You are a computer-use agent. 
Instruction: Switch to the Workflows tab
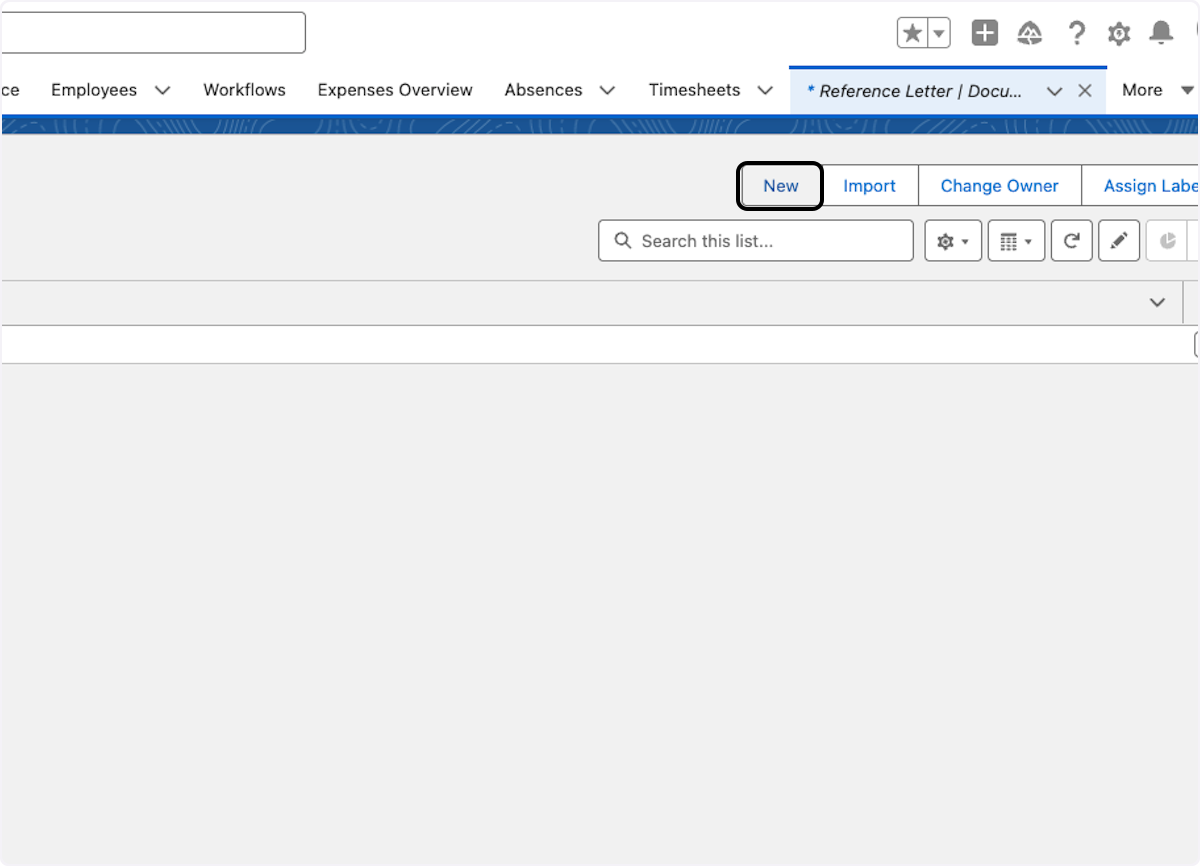(x=244, y=90)
